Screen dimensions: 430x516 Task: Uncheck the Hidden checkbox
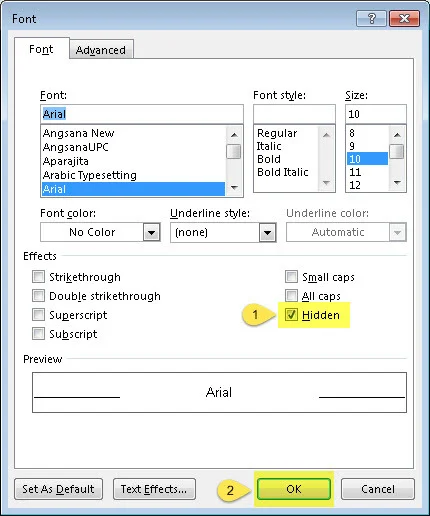pos(291,315)
